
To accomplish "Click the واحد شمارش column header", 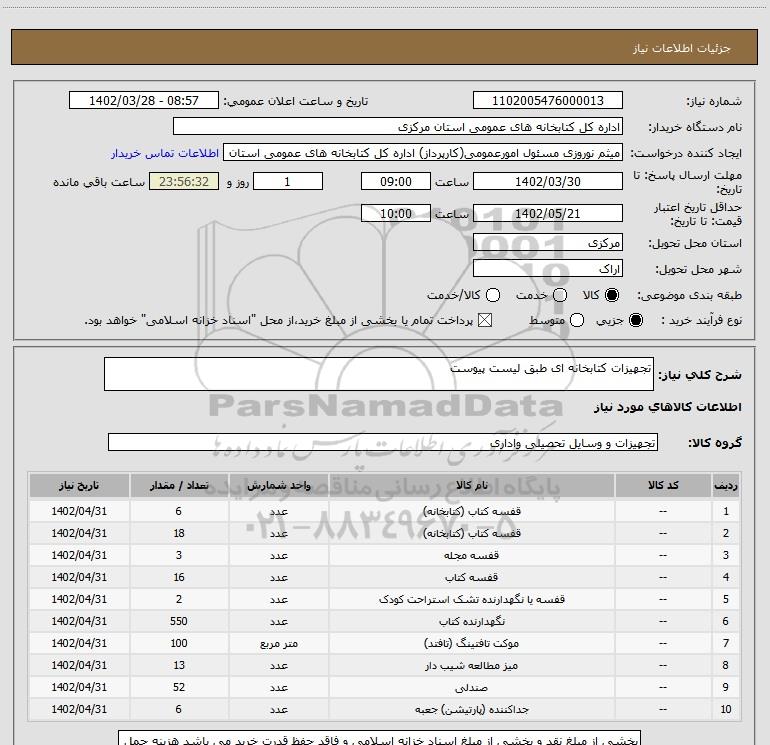I will pos(278,486).
